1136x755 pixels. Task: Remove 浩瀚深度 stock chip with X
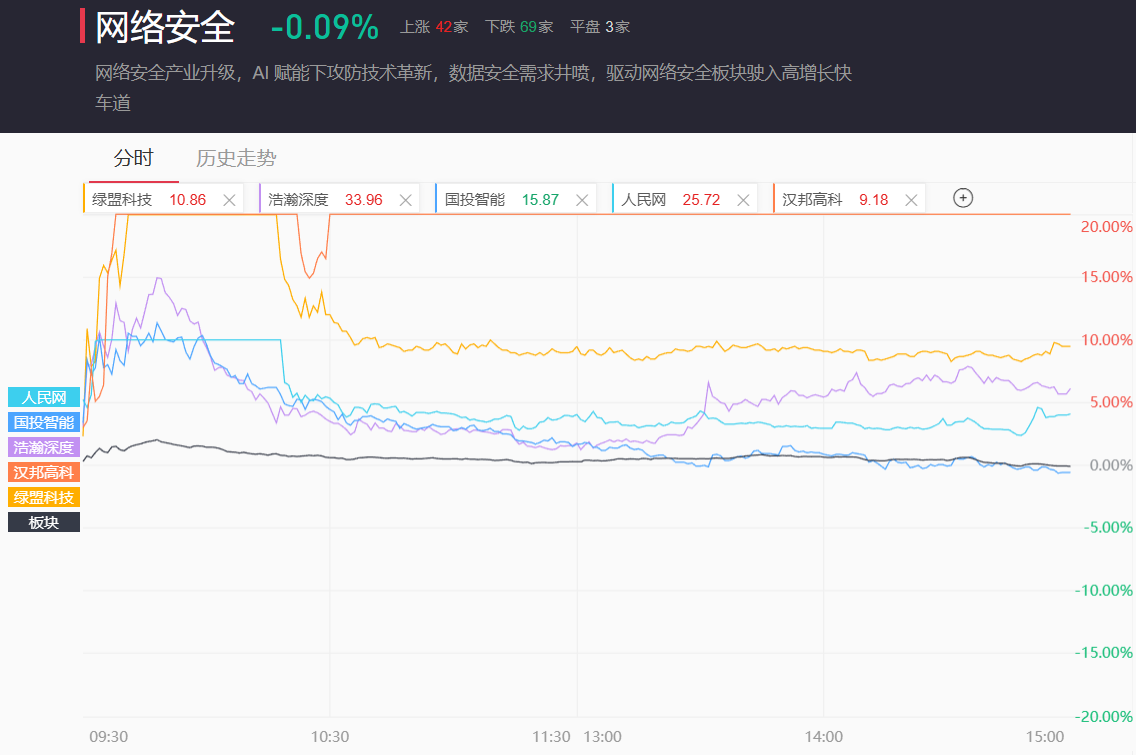[x=405, y=200]
